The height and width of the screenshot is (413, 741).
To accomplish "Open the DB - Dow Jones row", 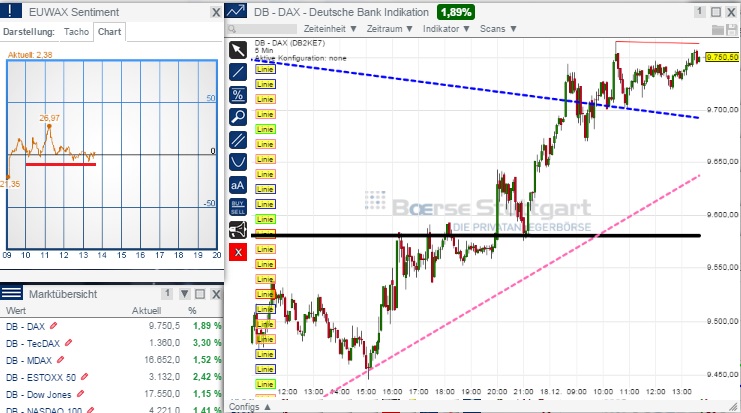I will click(112, 394).
